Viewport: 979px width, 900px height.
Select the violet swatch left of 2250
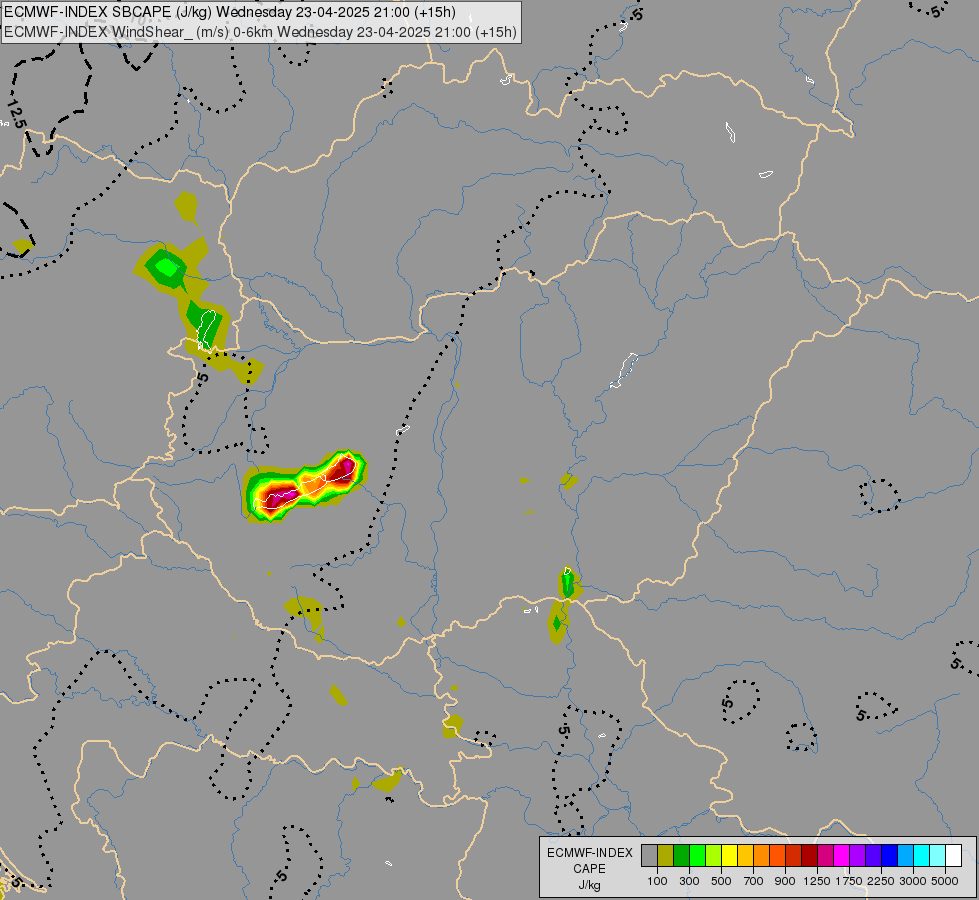coord(873,856)
